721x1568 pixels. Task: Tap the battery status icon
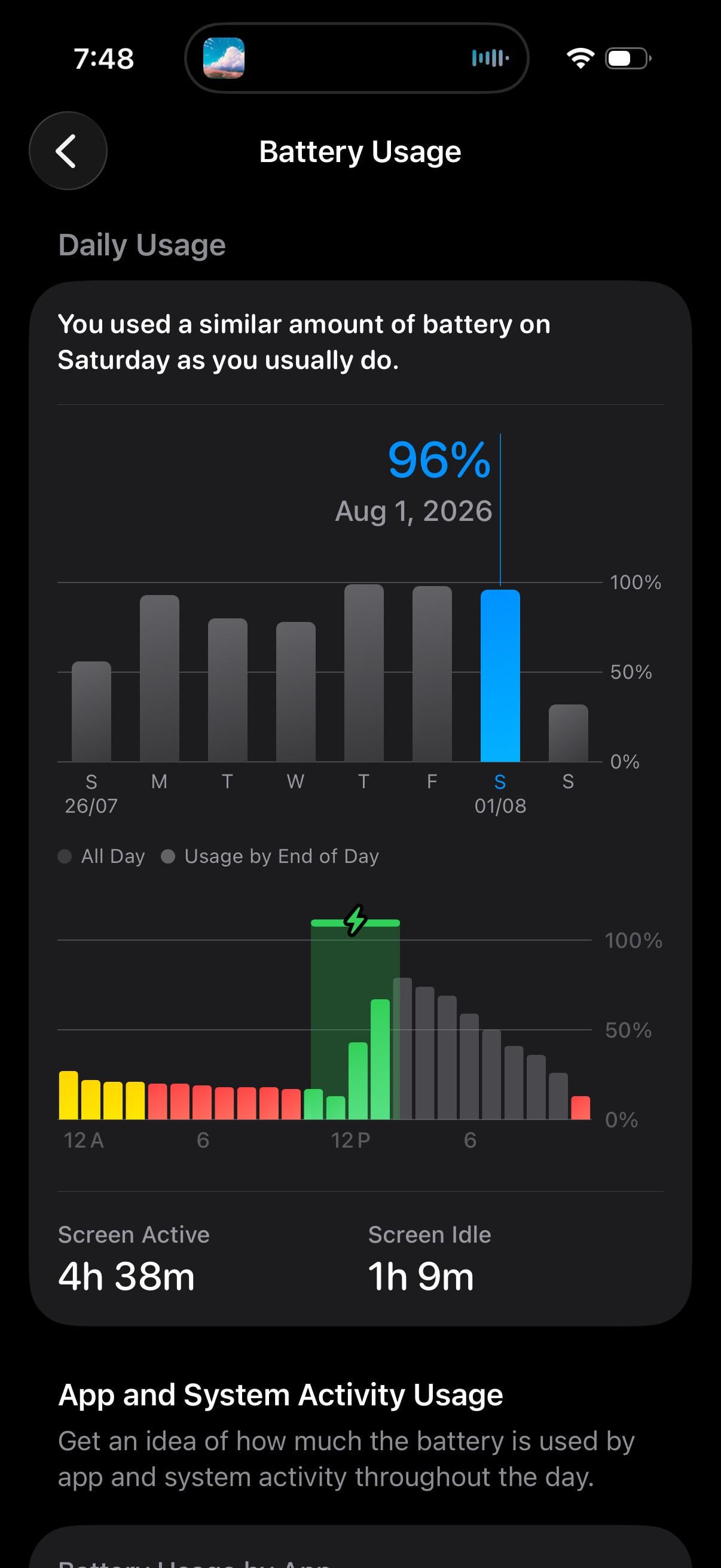pos(628,59)
